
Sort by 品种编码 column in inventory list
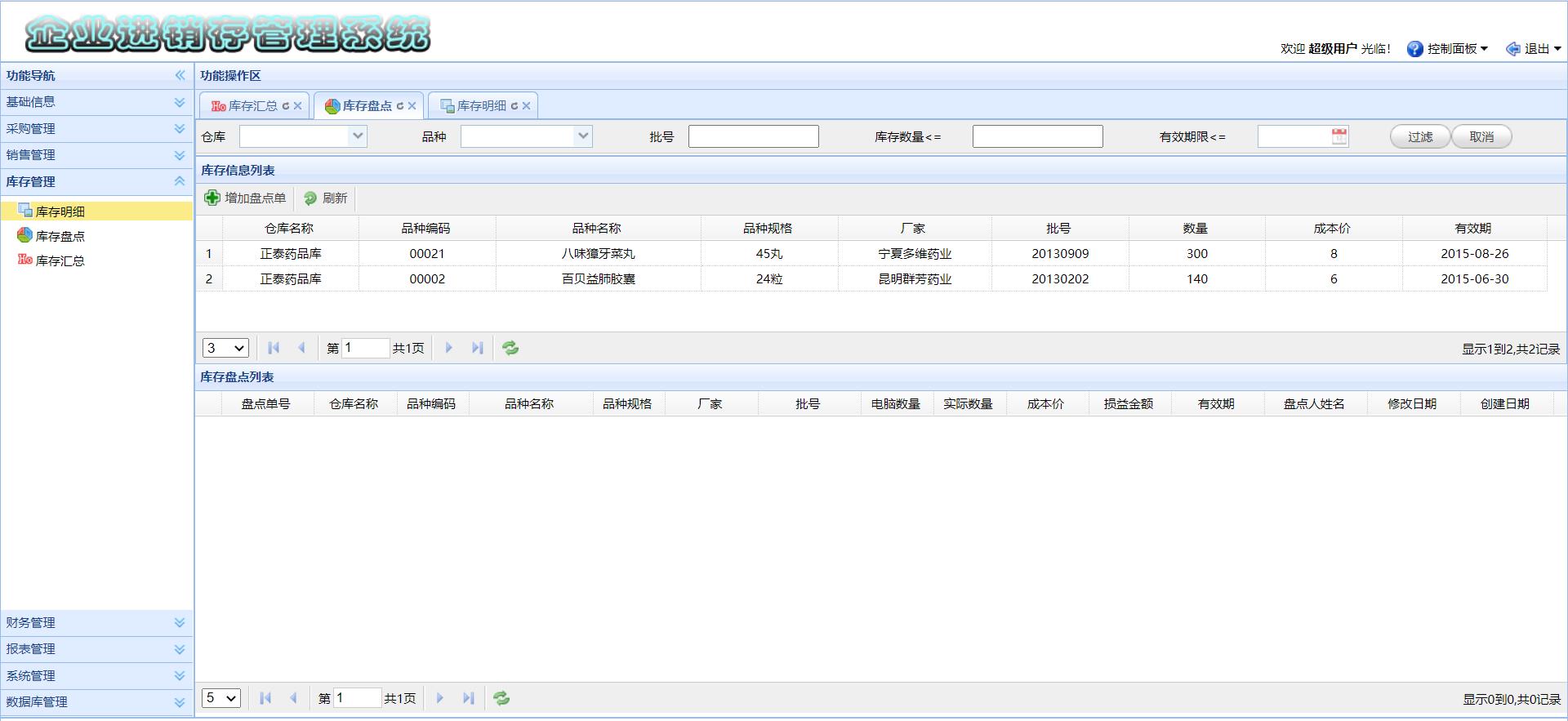[x=426, y=229]
